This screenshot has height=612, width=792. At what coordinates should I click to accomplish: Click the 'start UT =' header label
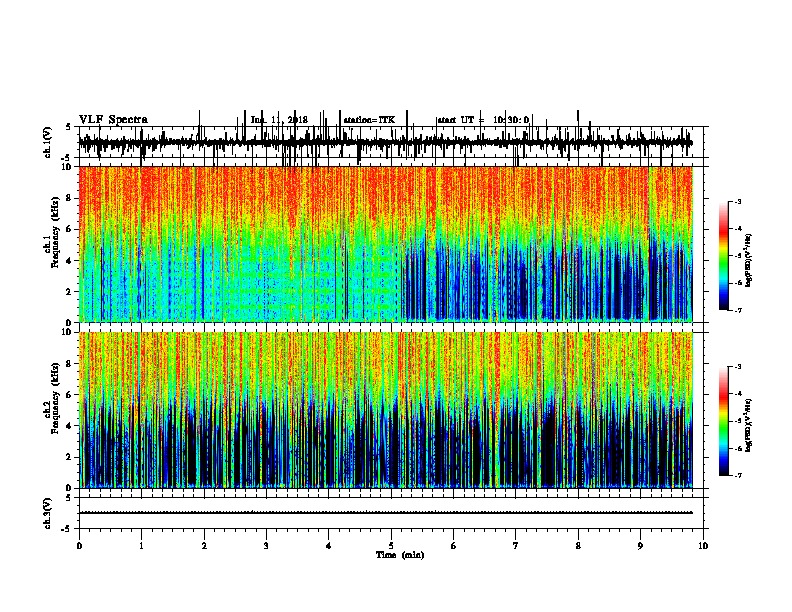tap(461, 120)
